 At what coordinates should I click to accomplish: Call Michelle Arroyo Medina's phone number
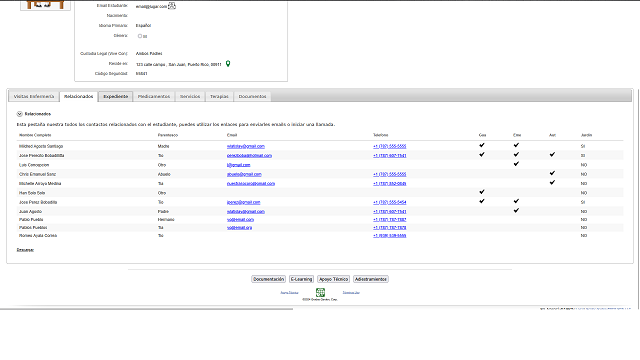pos(389,184)
